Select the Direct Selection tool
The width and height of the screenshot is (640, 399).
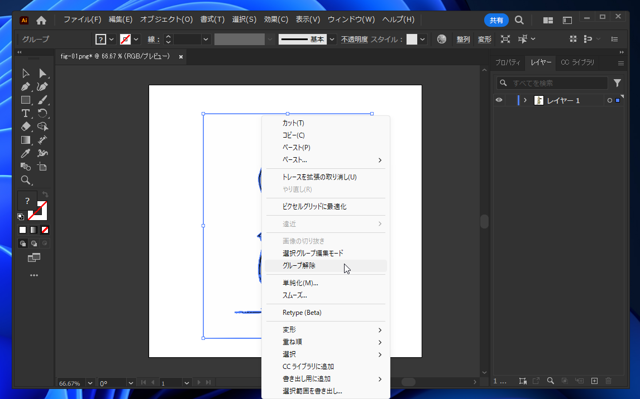point(42,73)
